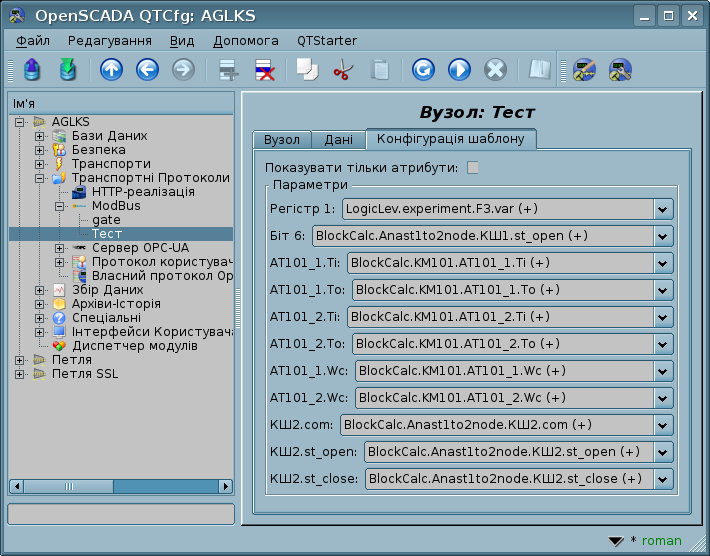
Task: Click the scissors cut icon
Action: [343, 70]
